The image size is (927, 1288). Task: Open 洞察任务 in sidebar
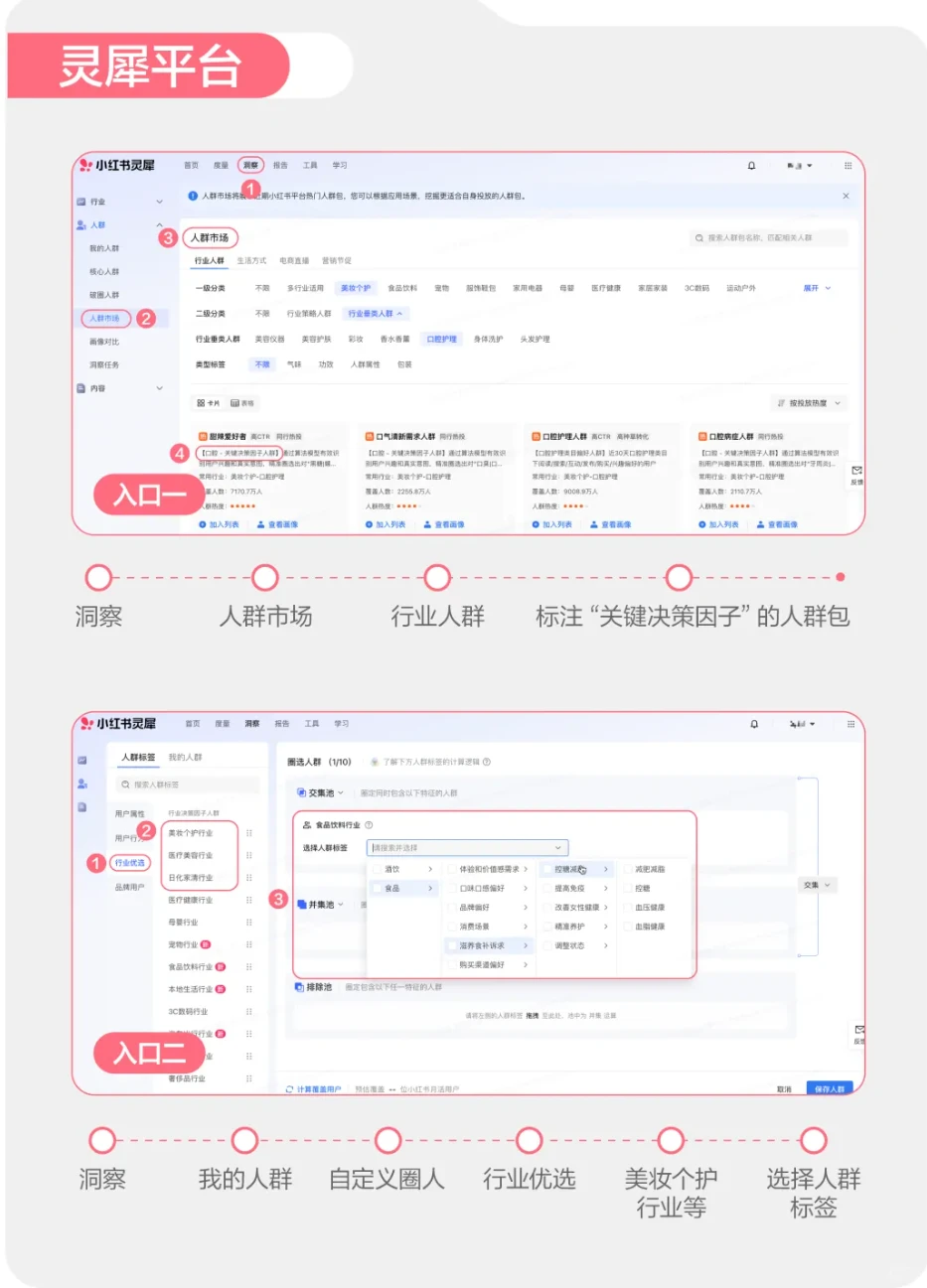click(x=104, y=364)
